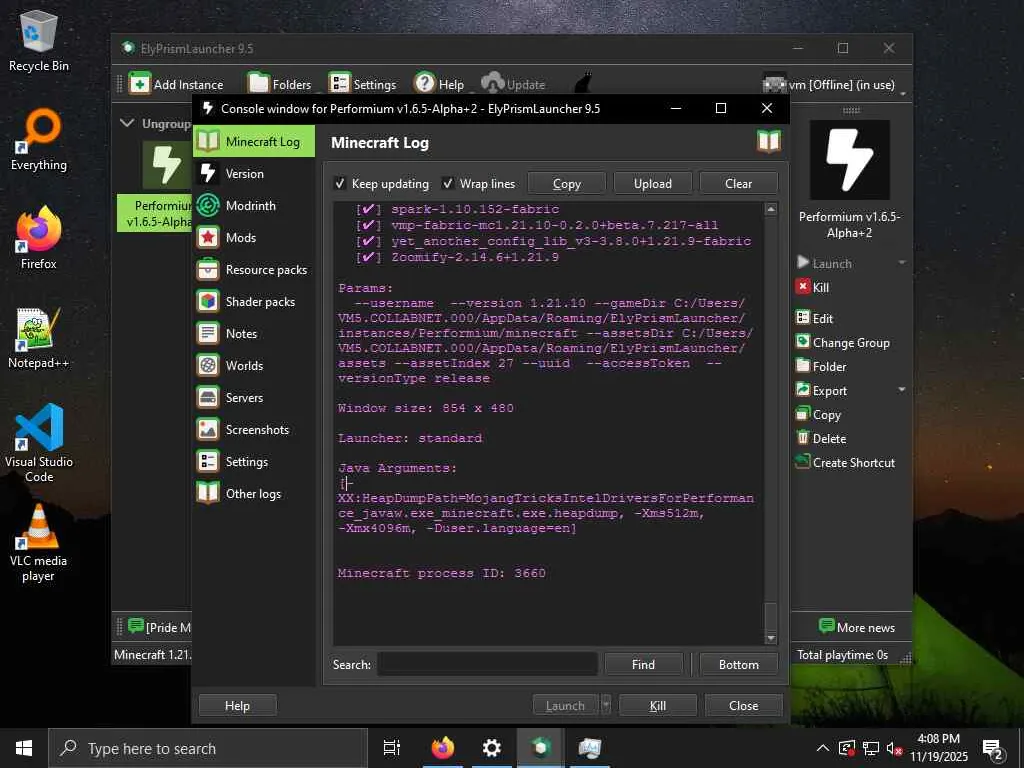1024x768 pixels.
Task: Open Visual Studio Code desktop icon
Action: pos(39,443)
